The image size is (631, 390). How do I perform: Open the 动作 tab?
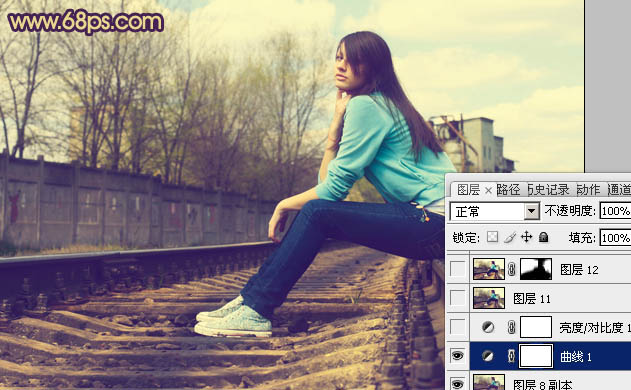coord(588,190)
